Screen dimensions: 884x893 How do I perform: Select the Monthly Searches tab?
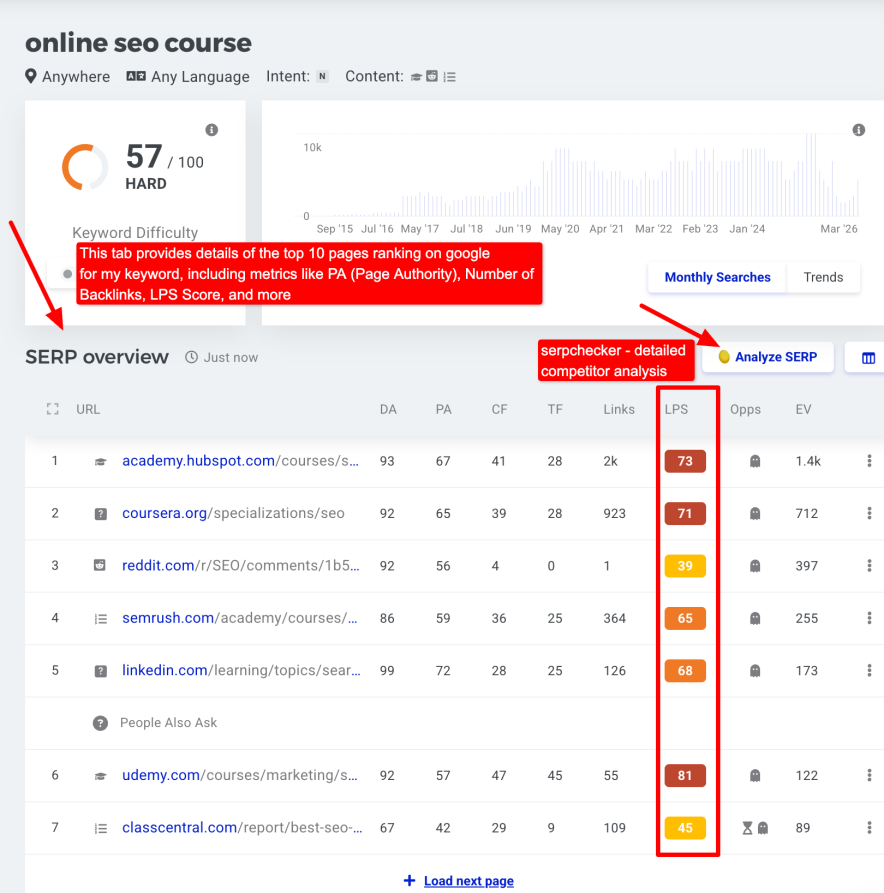(717, 277)
